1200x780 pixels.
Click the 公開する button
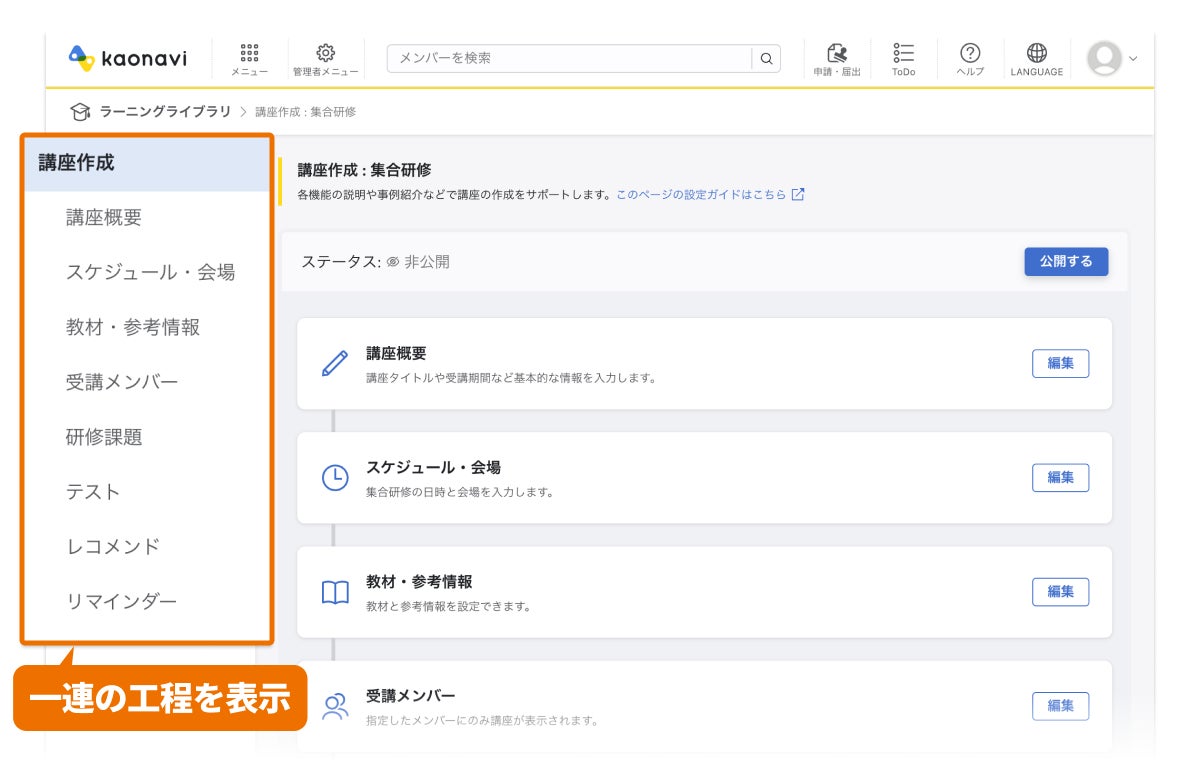click(x=1066, y=261)
